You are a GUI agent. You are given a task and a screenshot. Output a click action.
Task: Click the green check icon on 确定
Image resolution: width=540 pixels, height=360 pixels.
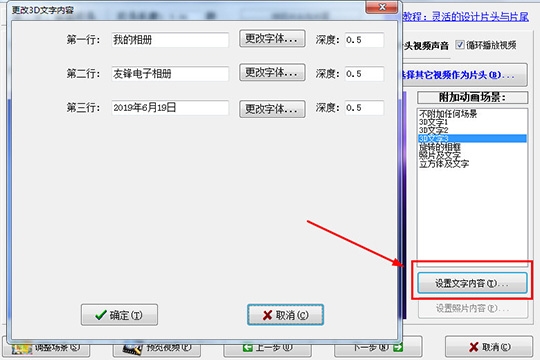(101, 315)
